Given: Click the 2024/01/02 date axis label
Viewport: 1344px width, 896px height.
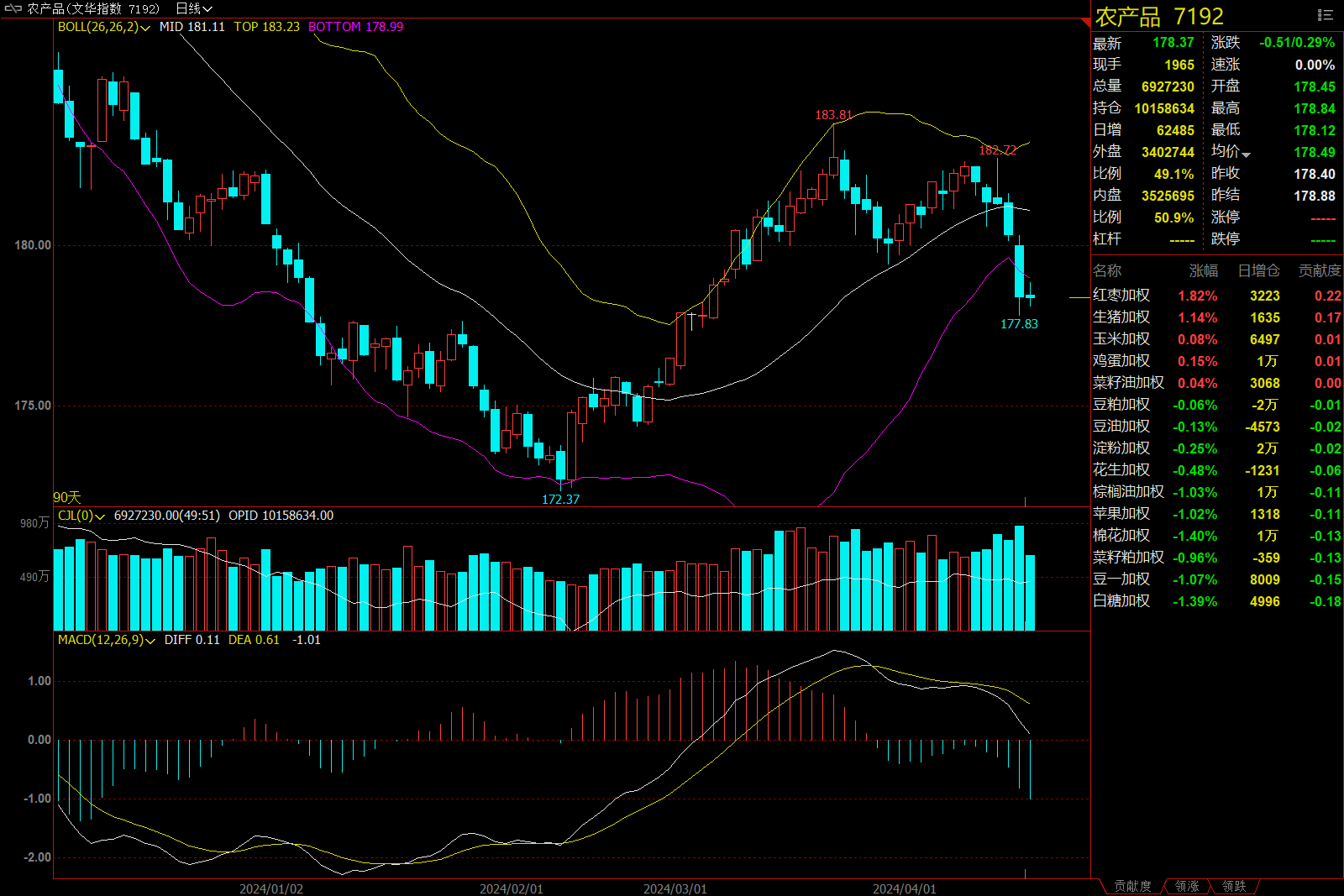Looking at the screenshot, I should [271, 888].
